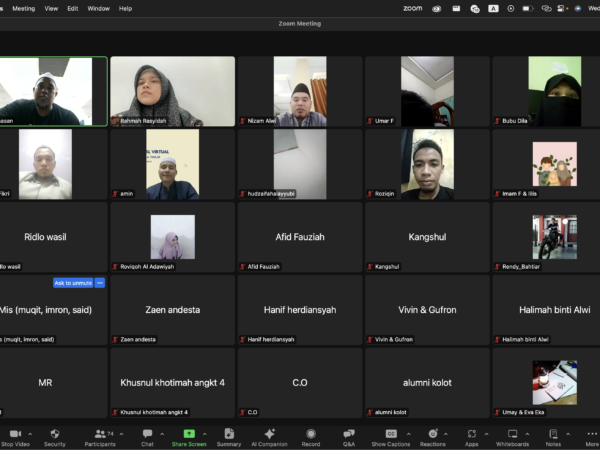Click the muted mic icon beside amin
This screenshot has height=450, width=600.
[x=115, y=194]
